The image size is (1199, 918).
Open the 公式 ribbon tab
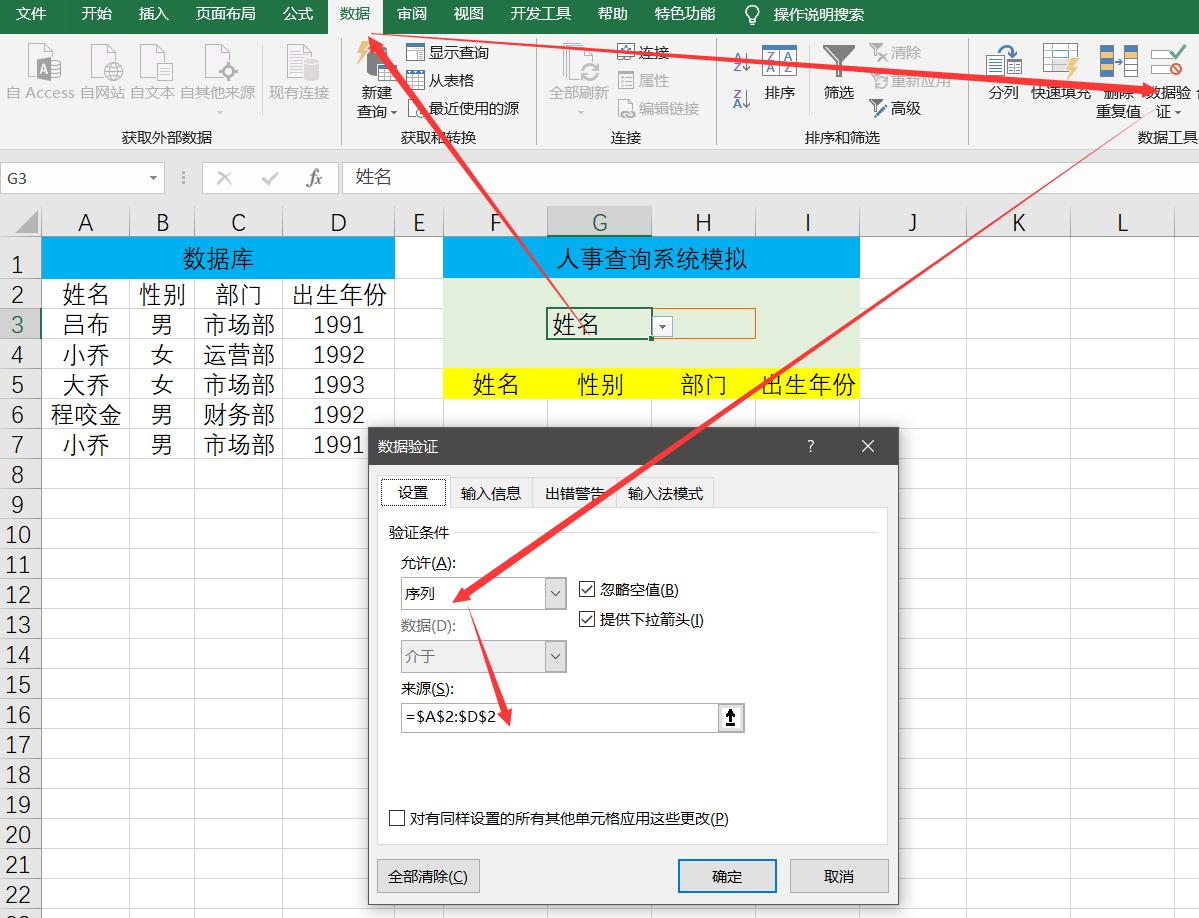click(x=297, y=14)
